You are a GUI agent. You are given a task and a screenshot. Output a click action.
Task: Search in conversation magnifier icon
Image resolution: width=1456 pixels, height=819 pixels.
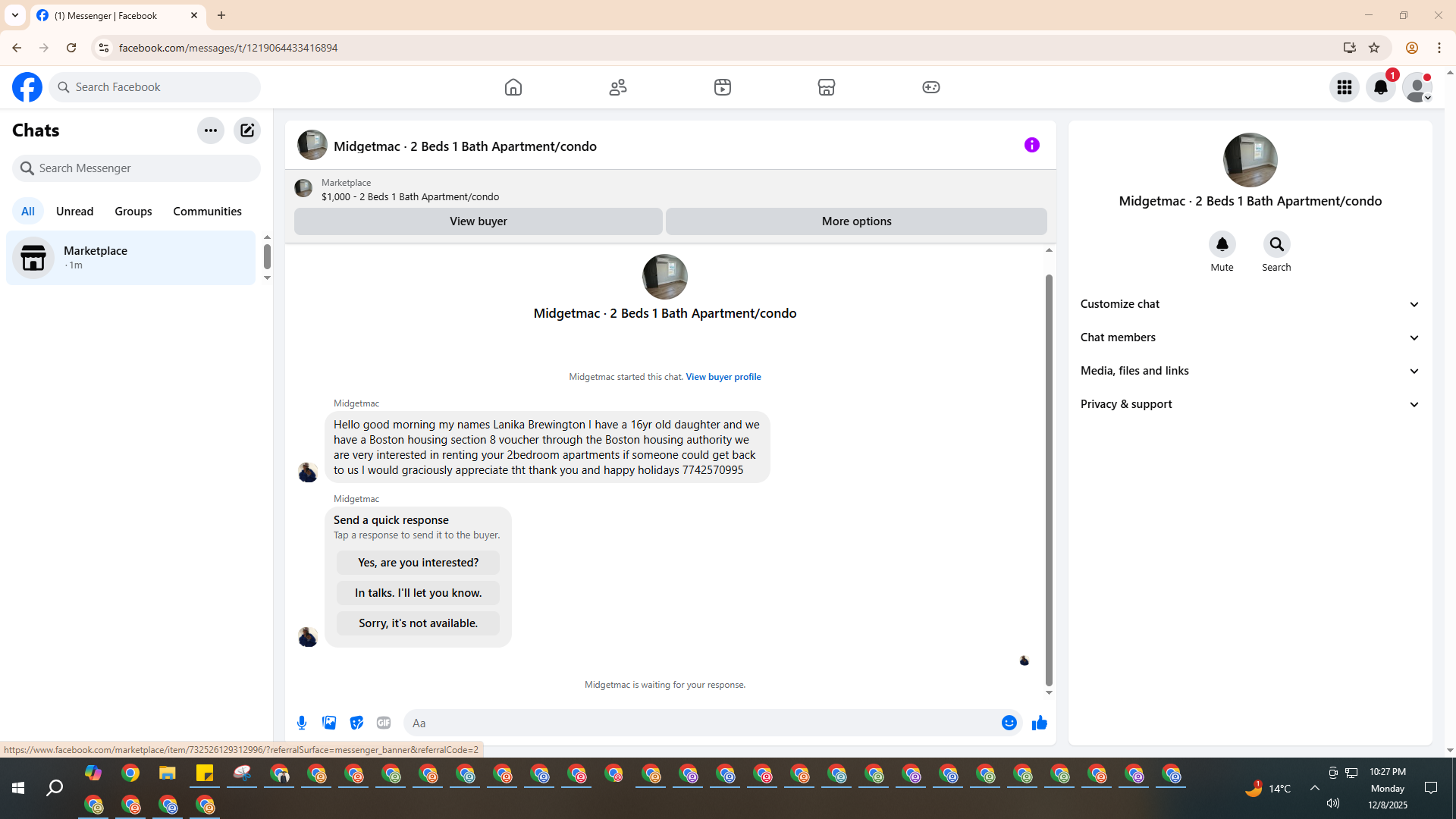tap(1277, 244)
